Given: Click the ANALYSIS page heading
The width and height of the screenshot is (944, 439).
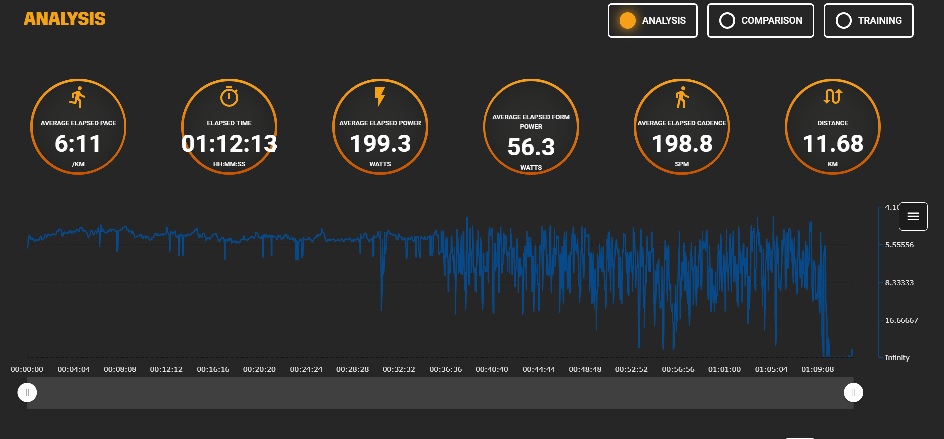Looking at the screenshot, I should click(64, 19).
